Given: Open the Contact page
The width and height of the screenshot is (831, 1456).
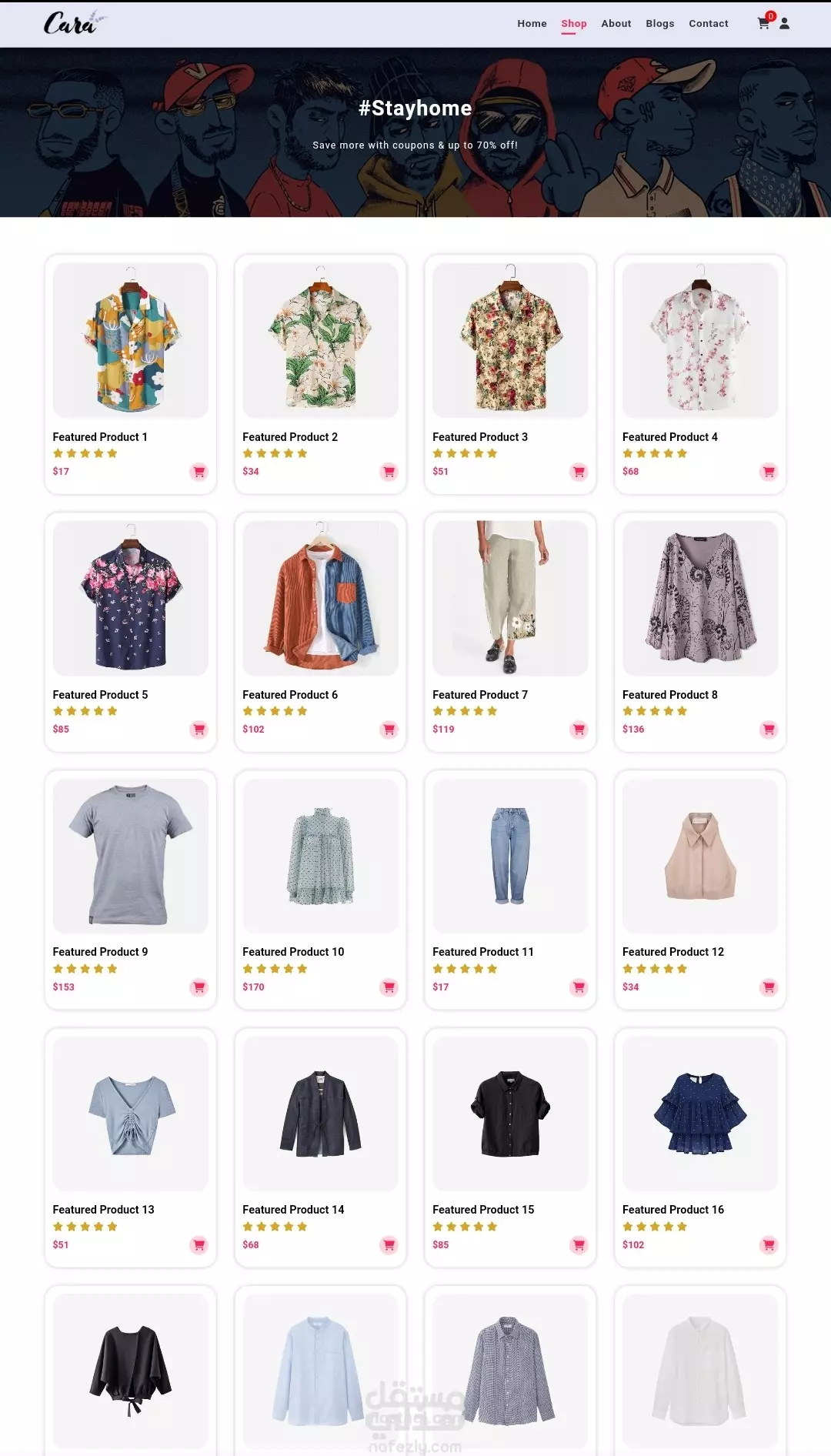Looking at the screenshot, I should tap(708, 24).
